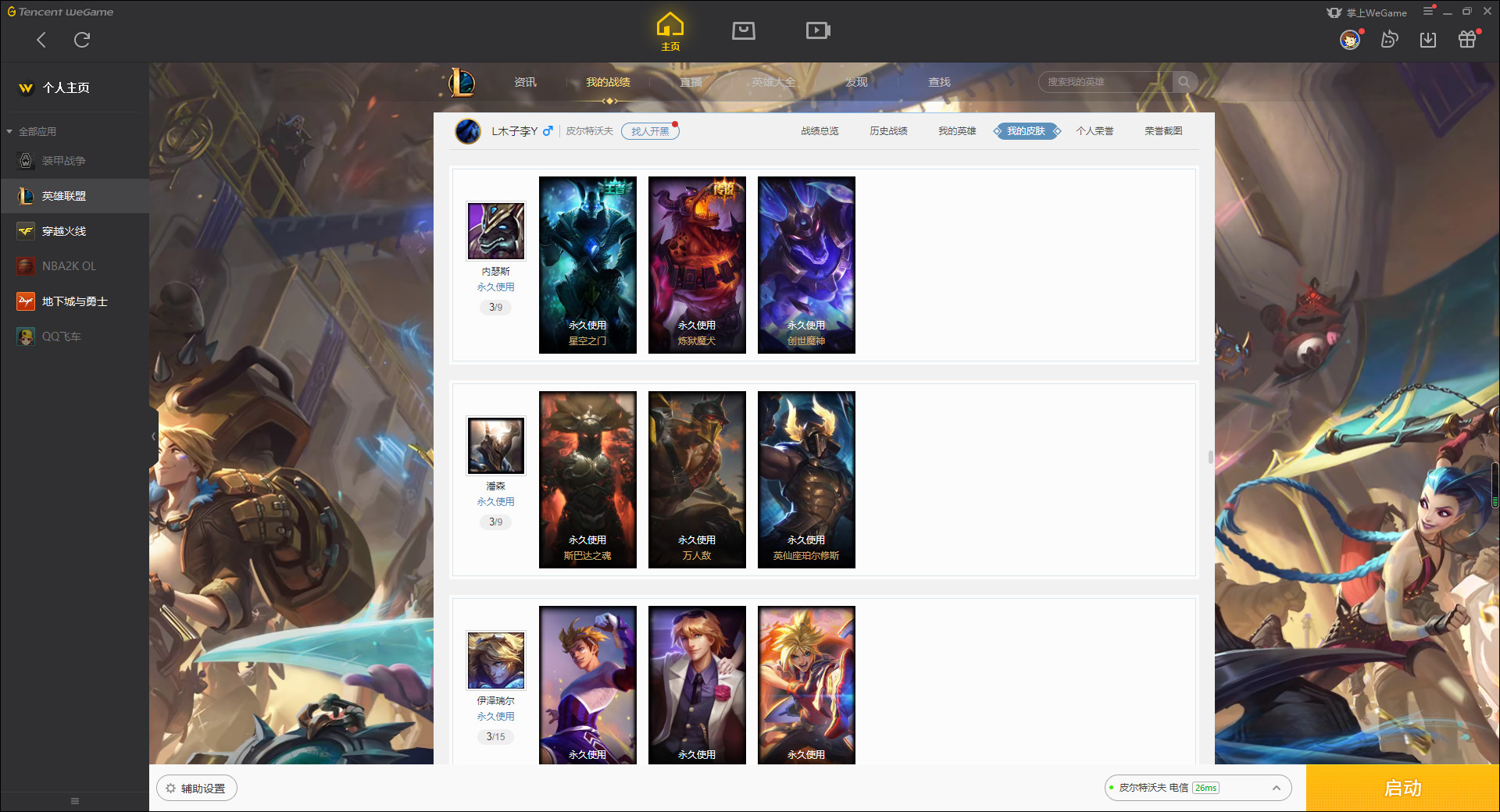Switch to the 我的战绩 tab
The height and width of the screenshot is (812, 1500).
pyautogui.click(x=608, y=82)
